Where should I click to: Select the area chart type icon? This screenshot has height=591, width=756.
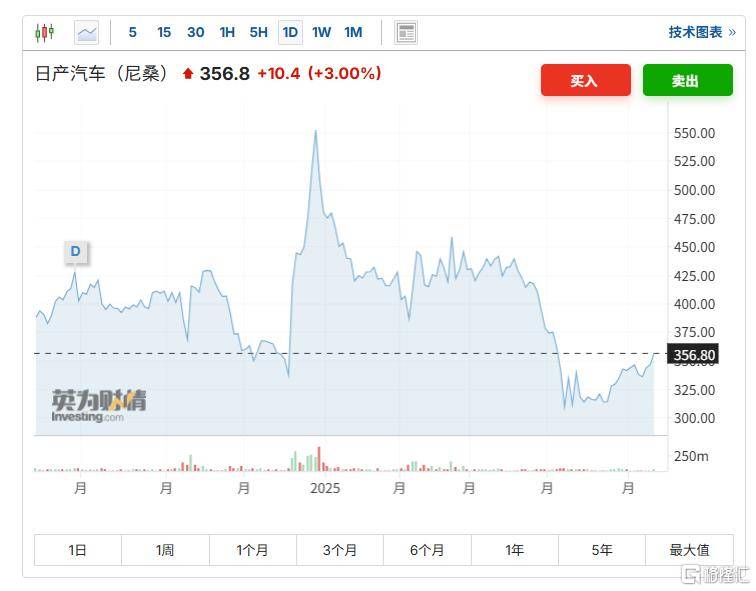tap(87, 33)
